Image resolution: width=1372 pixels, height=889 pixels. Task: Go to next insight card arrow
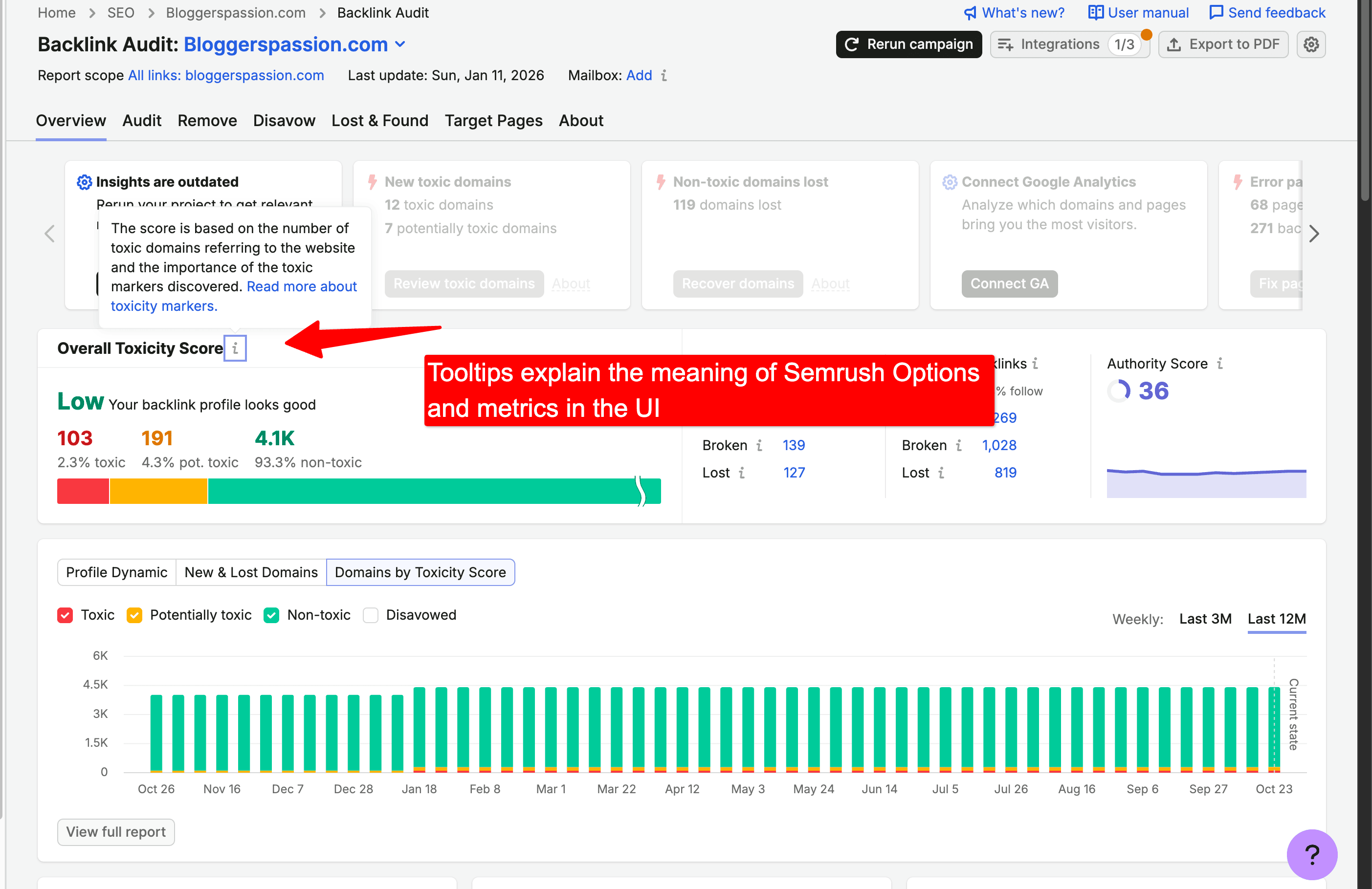[x=1314, y=234]
